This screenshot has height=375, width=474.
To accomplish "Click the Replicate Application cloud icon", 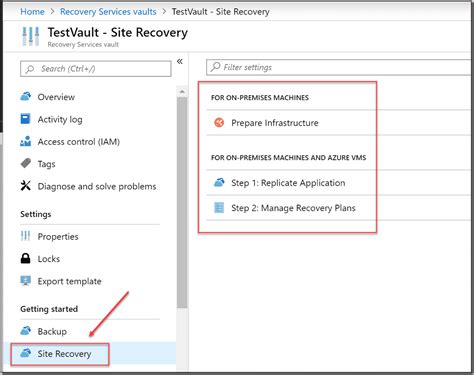I will 219,182.
